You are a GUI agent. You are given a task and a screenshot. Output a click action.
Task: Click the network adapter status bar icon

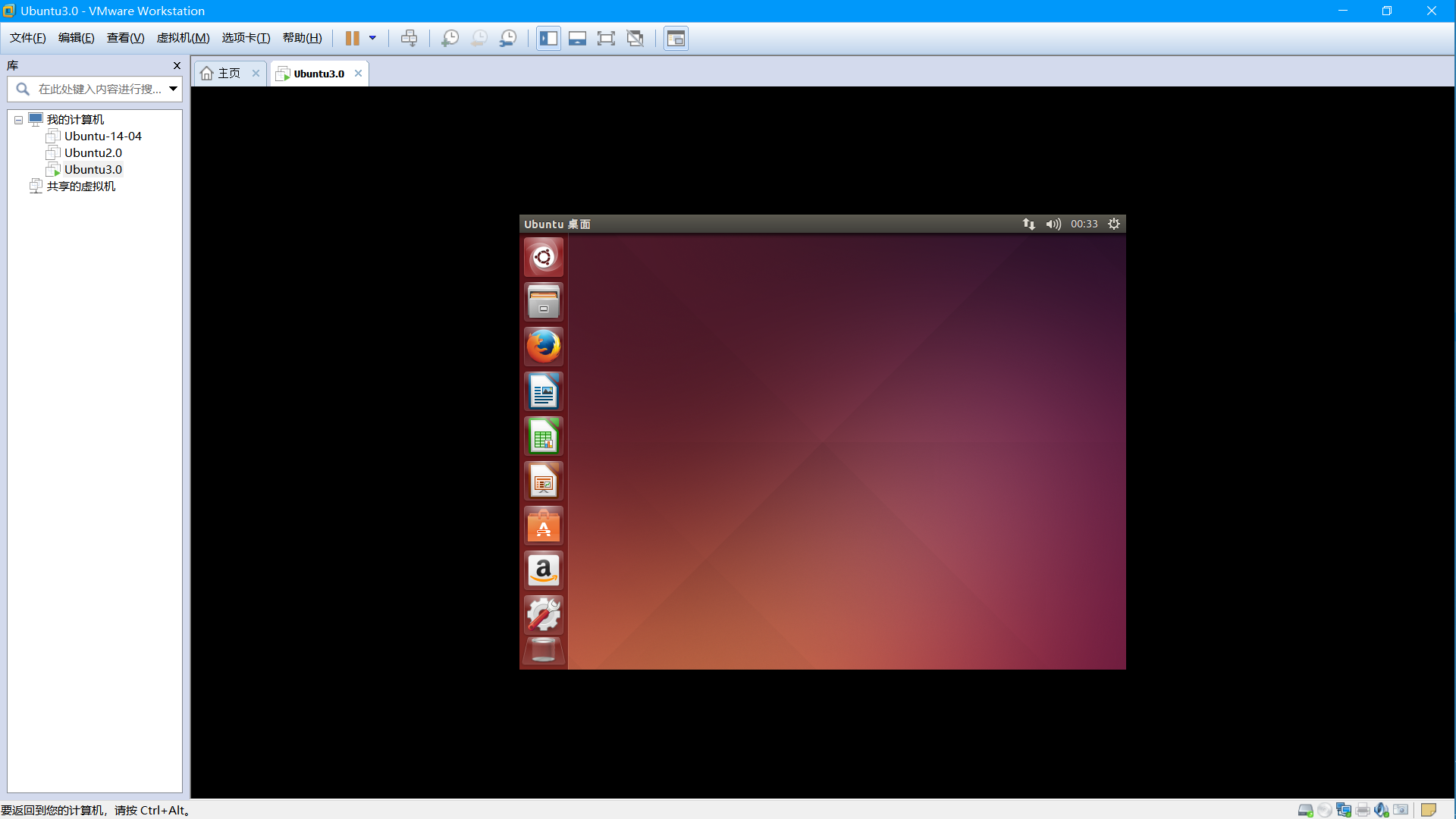tap(1343, 810)
